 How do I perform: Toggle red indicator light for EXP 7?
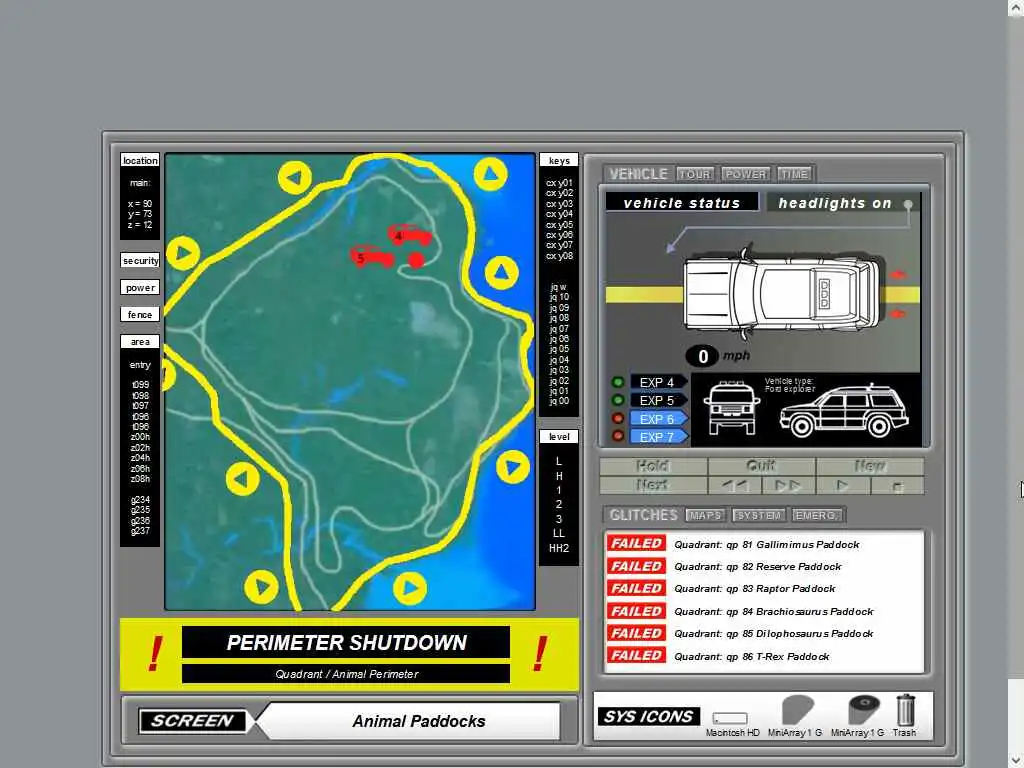(x=617, y=436)
